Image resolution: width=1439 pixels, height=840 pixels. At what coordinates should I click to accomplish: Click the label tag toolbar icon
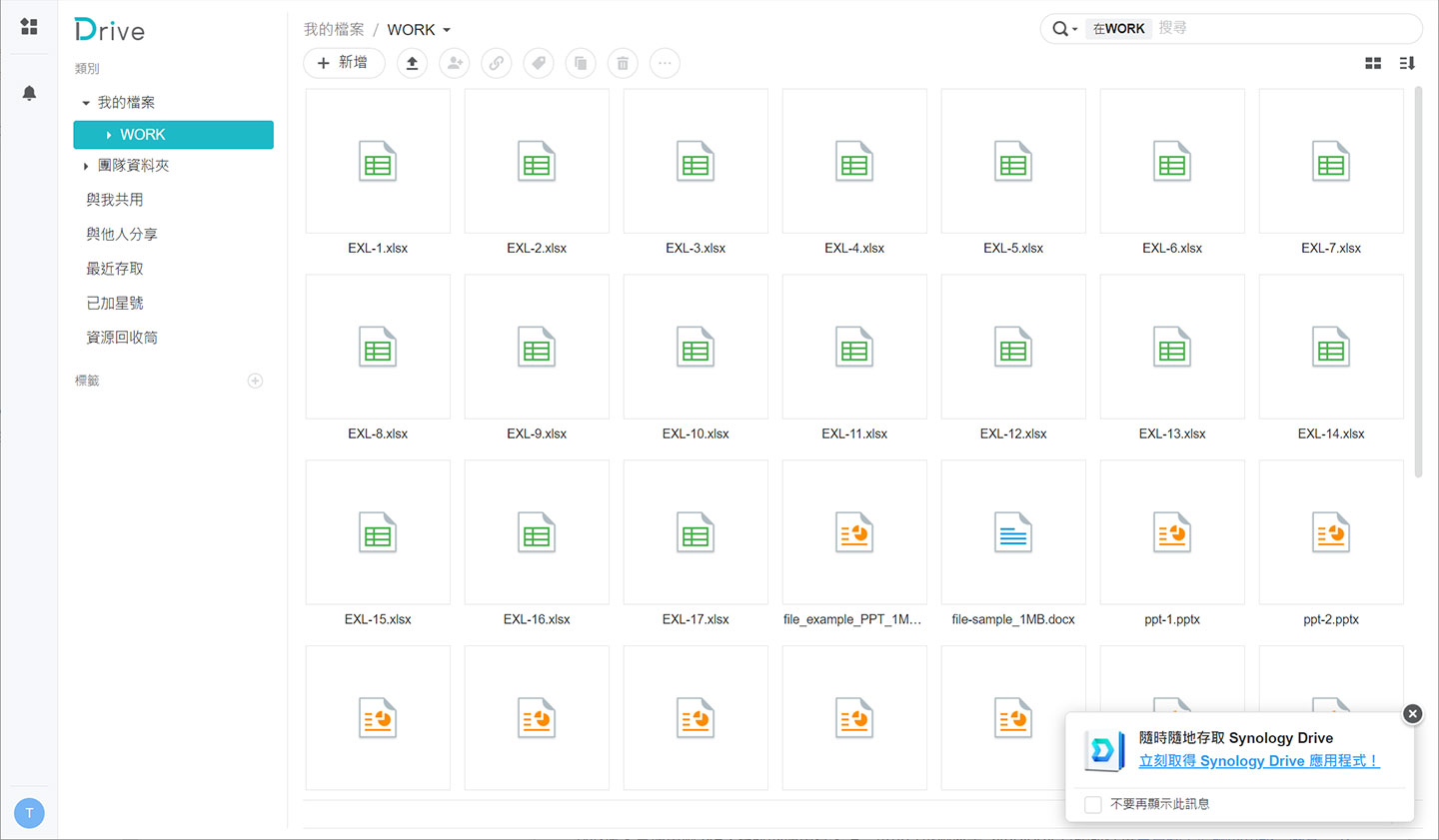[539, 63]
